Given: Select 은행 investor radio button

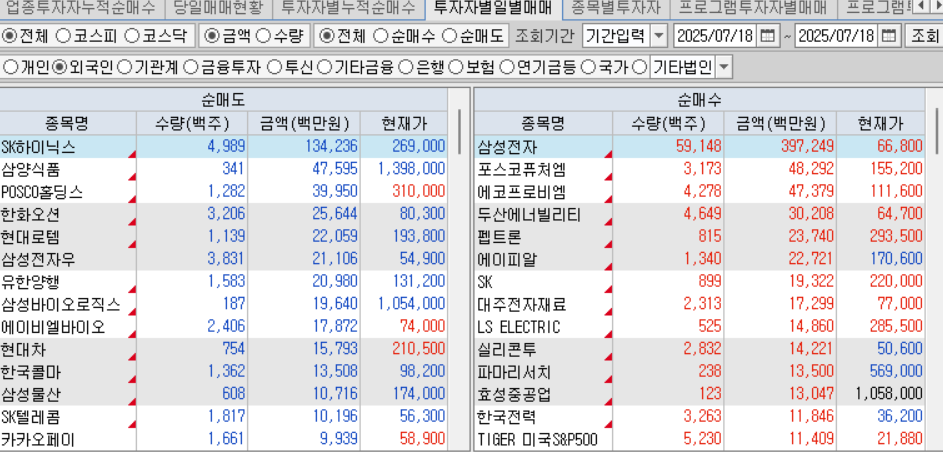Looking at the screenshot, I should click(x=407, y=67).
